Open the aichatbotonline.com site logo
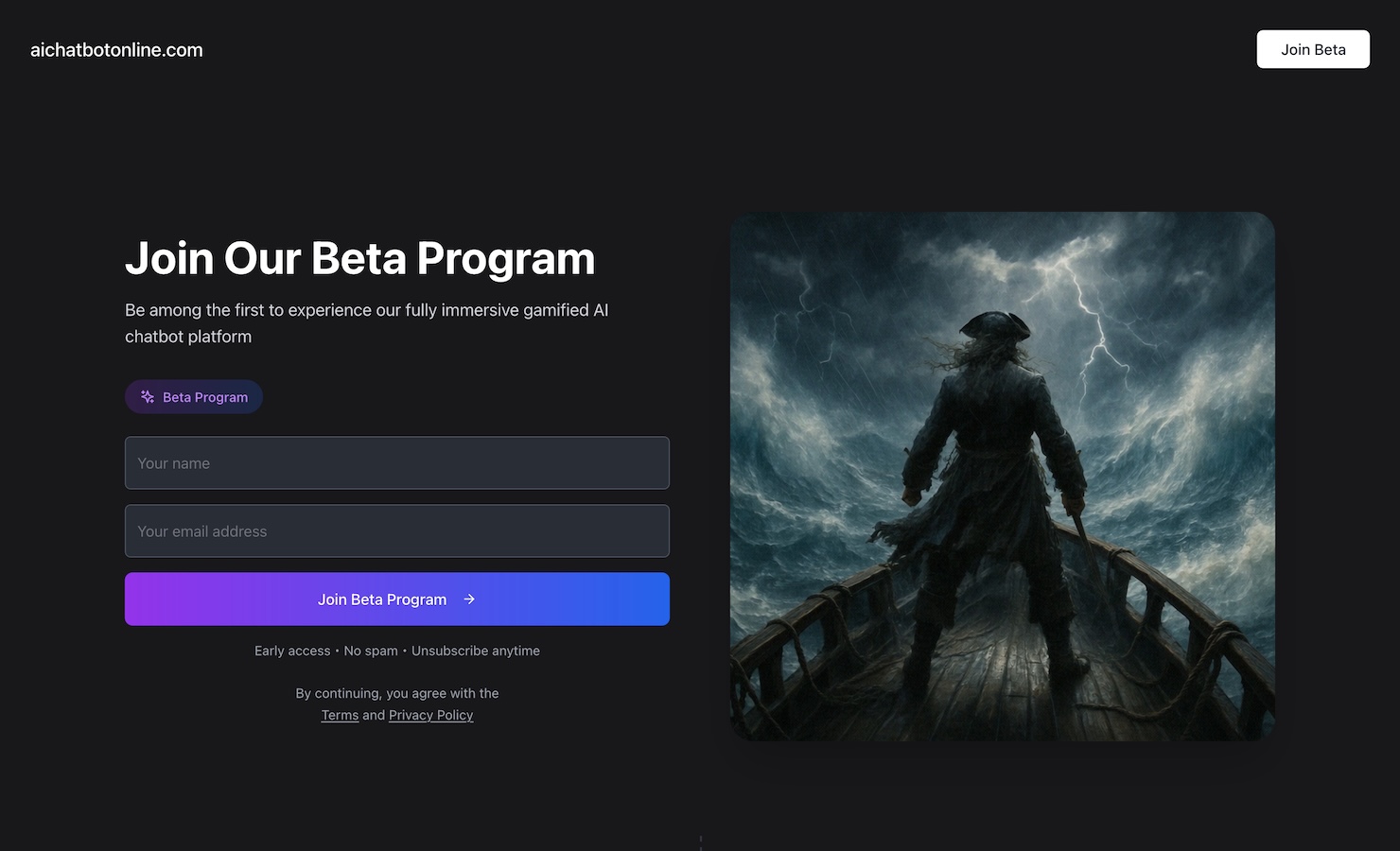The width and height of the screenshot is (1400, 851). [x=116, y=50]
